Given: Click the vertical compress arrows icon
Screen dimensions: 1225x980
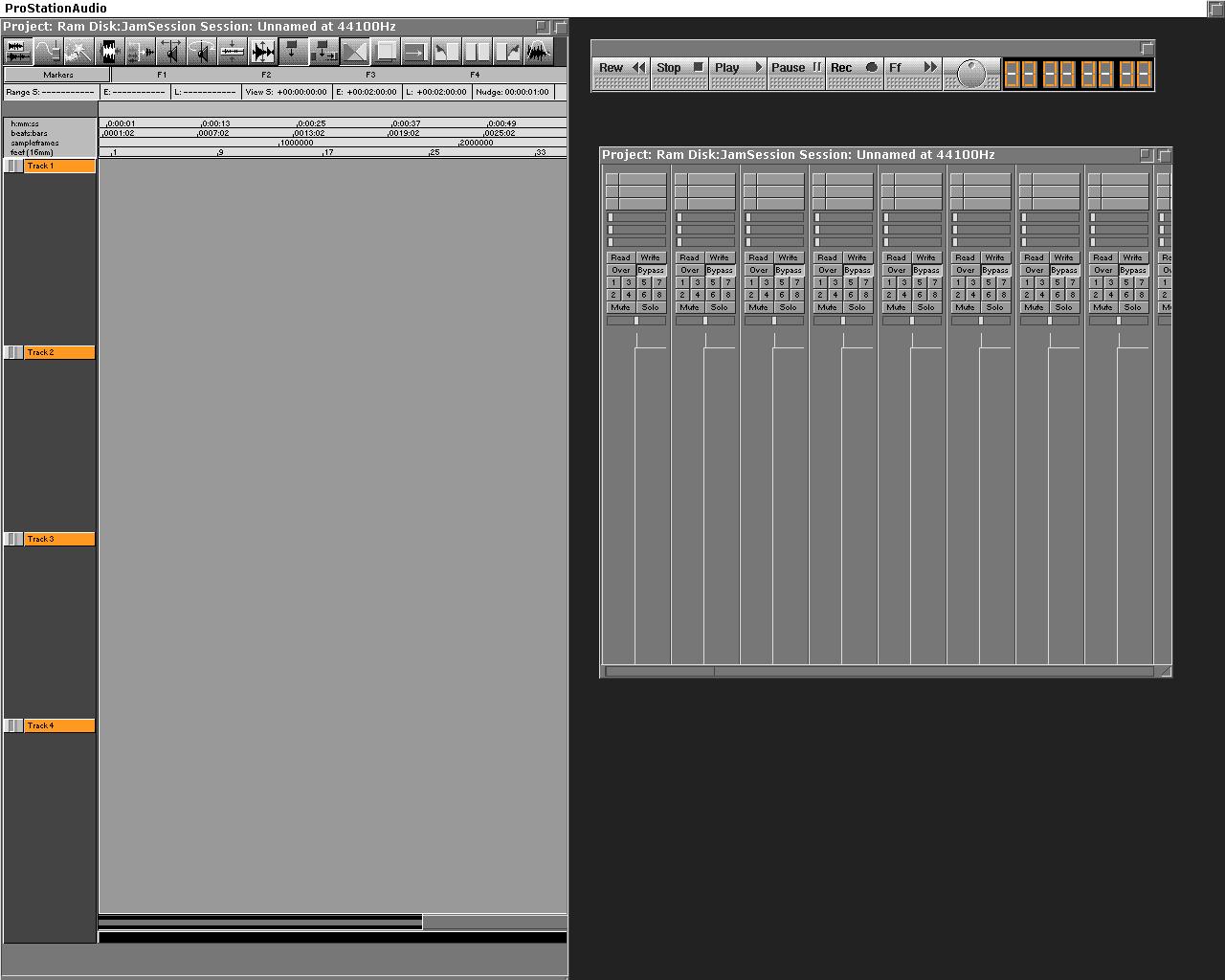Looking at the screenshot, I should point(232,51).
